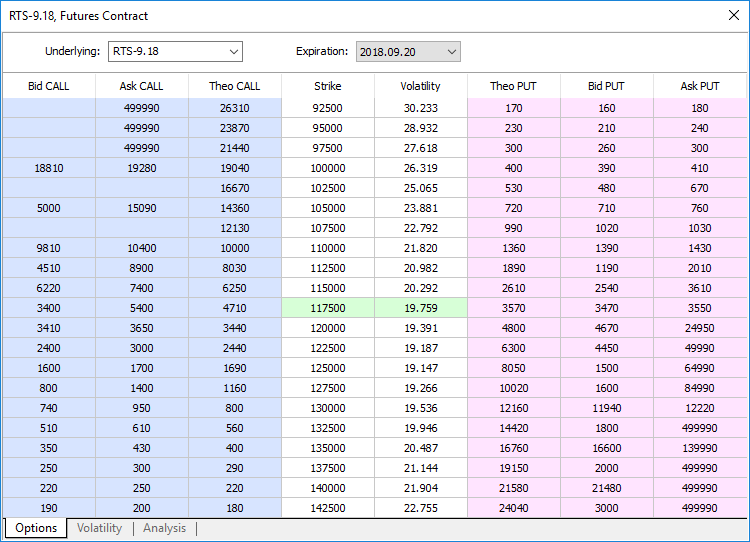The image size is (750, 542).
Task: Select strike 102500 cell
Action: (x=328, y=188)
